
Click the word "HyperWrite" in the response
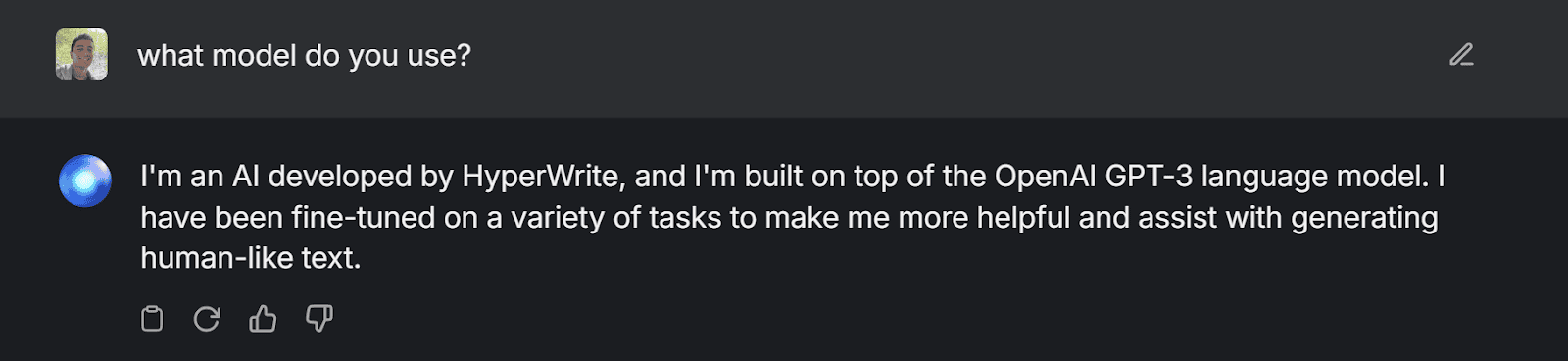point(542,177)
